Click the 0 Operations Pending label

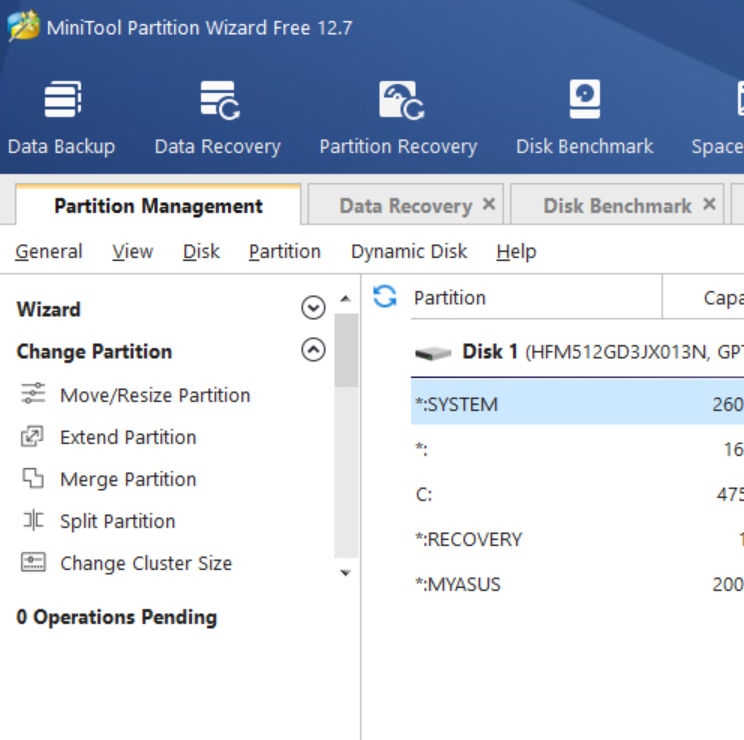(x=117, y=617)
